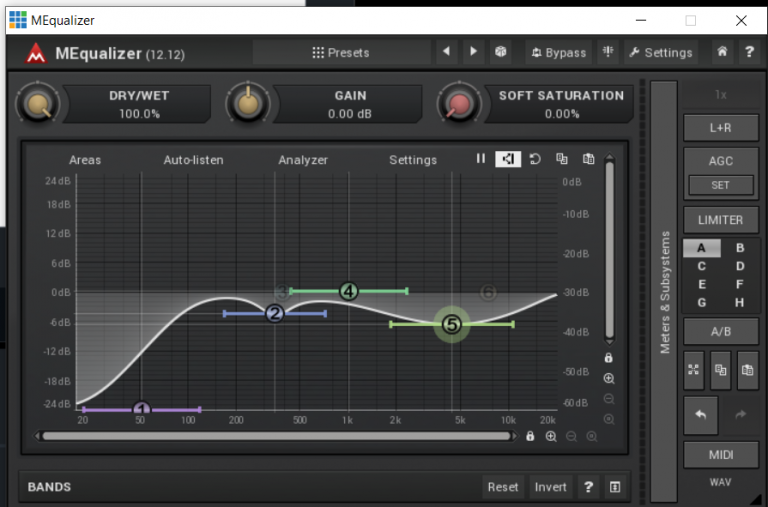Viewport: 768px width, 507px height.
Task: Copy EQ graph settings icon
Action: 562,159
